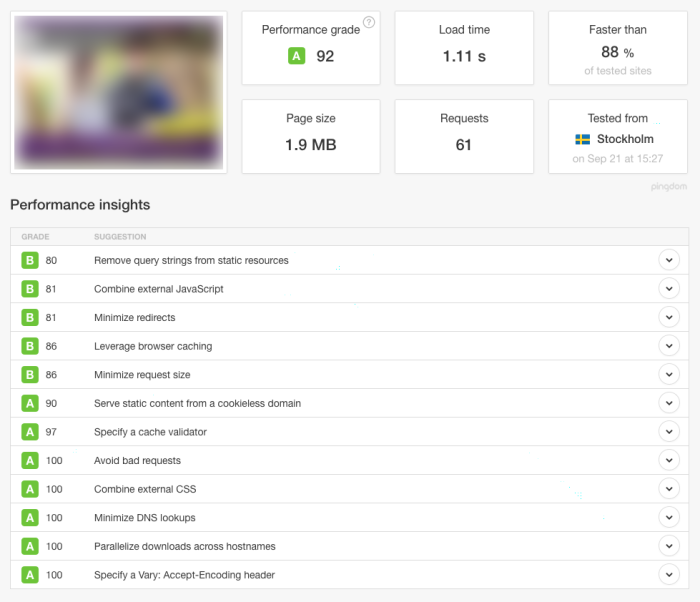Expand Serve static content from cookieless domain

669,403
